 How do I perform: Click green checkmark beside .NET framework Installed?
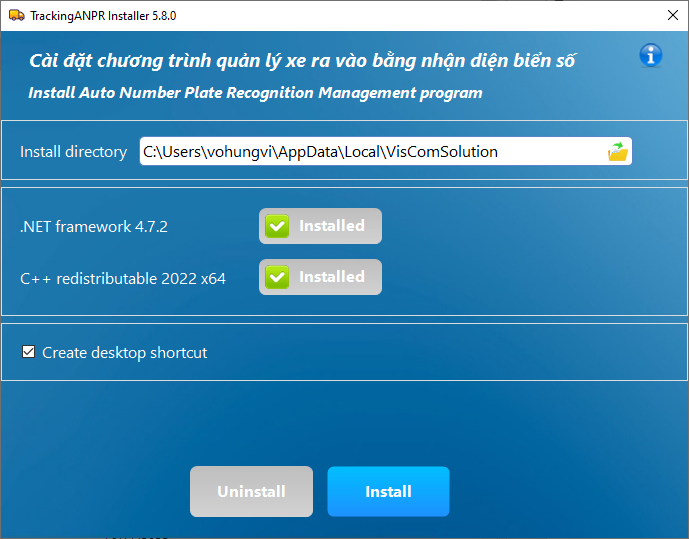pos(277,227)
